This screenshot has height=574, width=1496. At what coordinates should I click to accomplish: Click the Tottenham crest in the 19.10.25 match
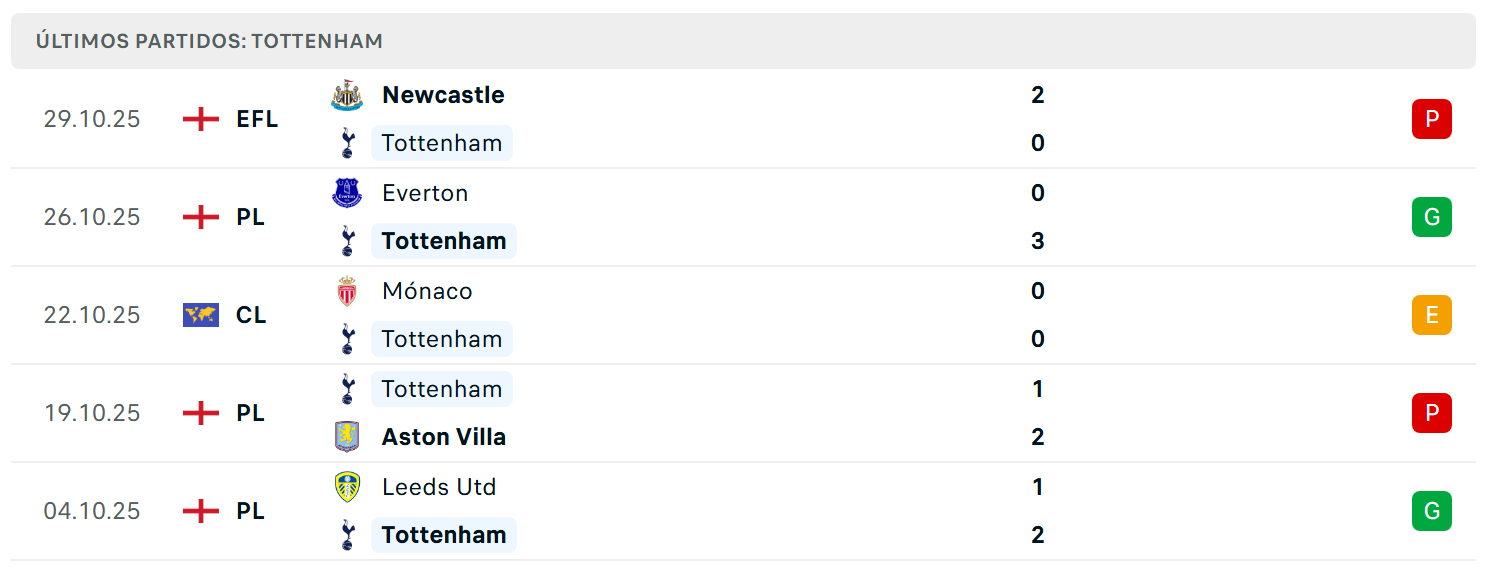coord(347,389)
